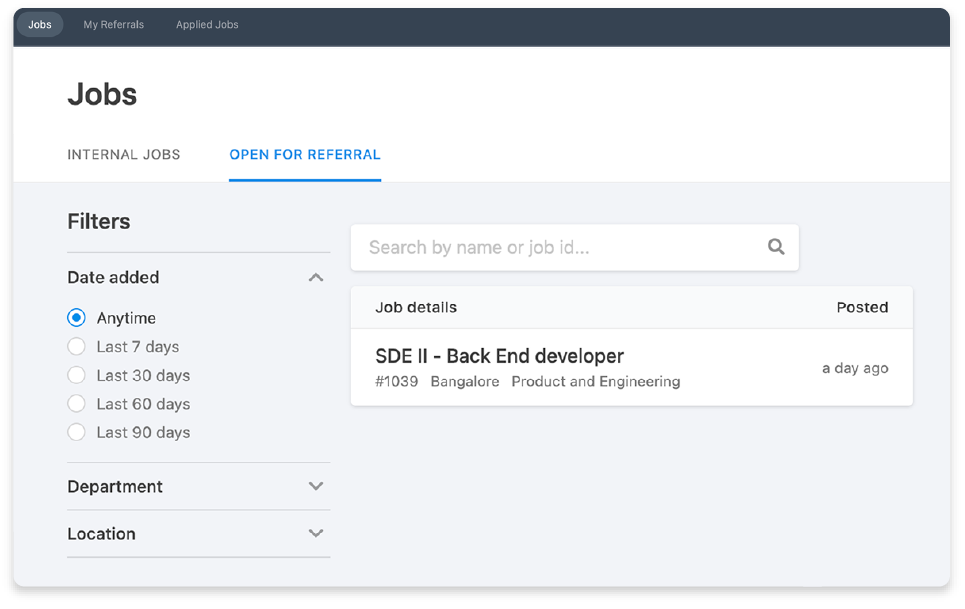Screen dimensions: 965x609
Task: Choose the Last 7 days option
Action: click(76, 347)
